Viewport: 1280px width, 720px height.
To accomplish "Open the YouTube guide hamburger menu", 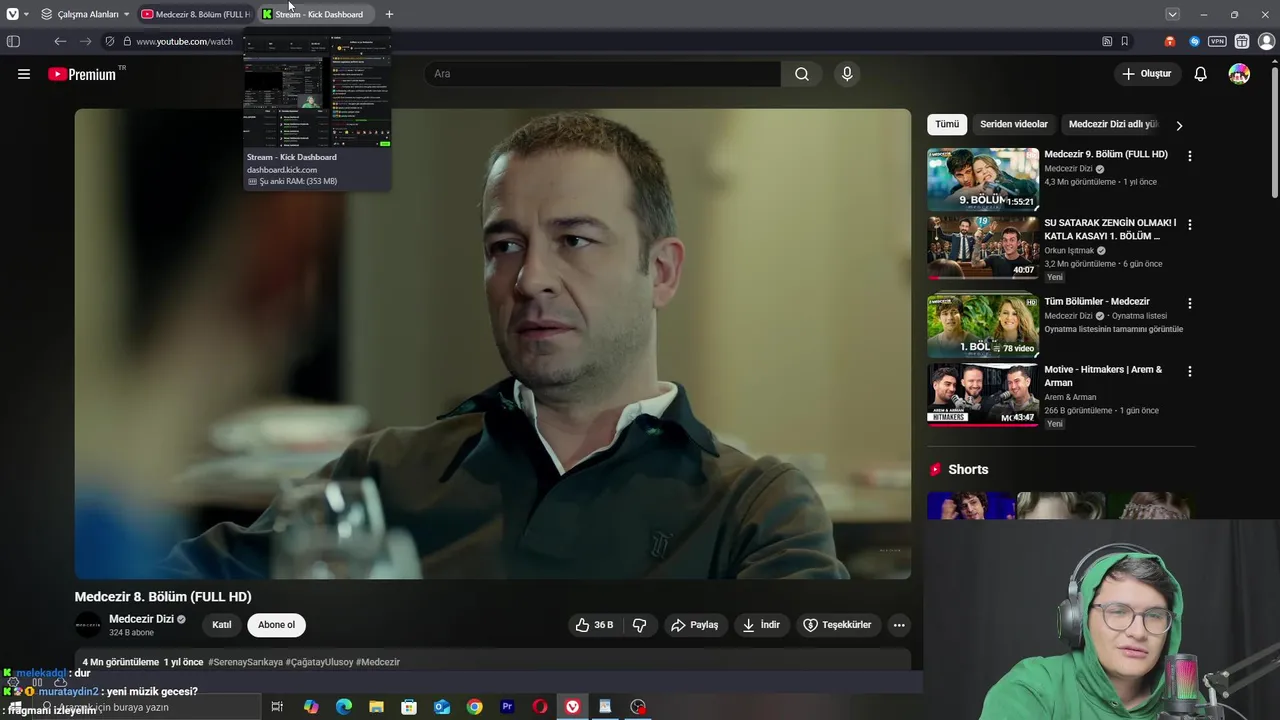I will click(x=24, y=74).
